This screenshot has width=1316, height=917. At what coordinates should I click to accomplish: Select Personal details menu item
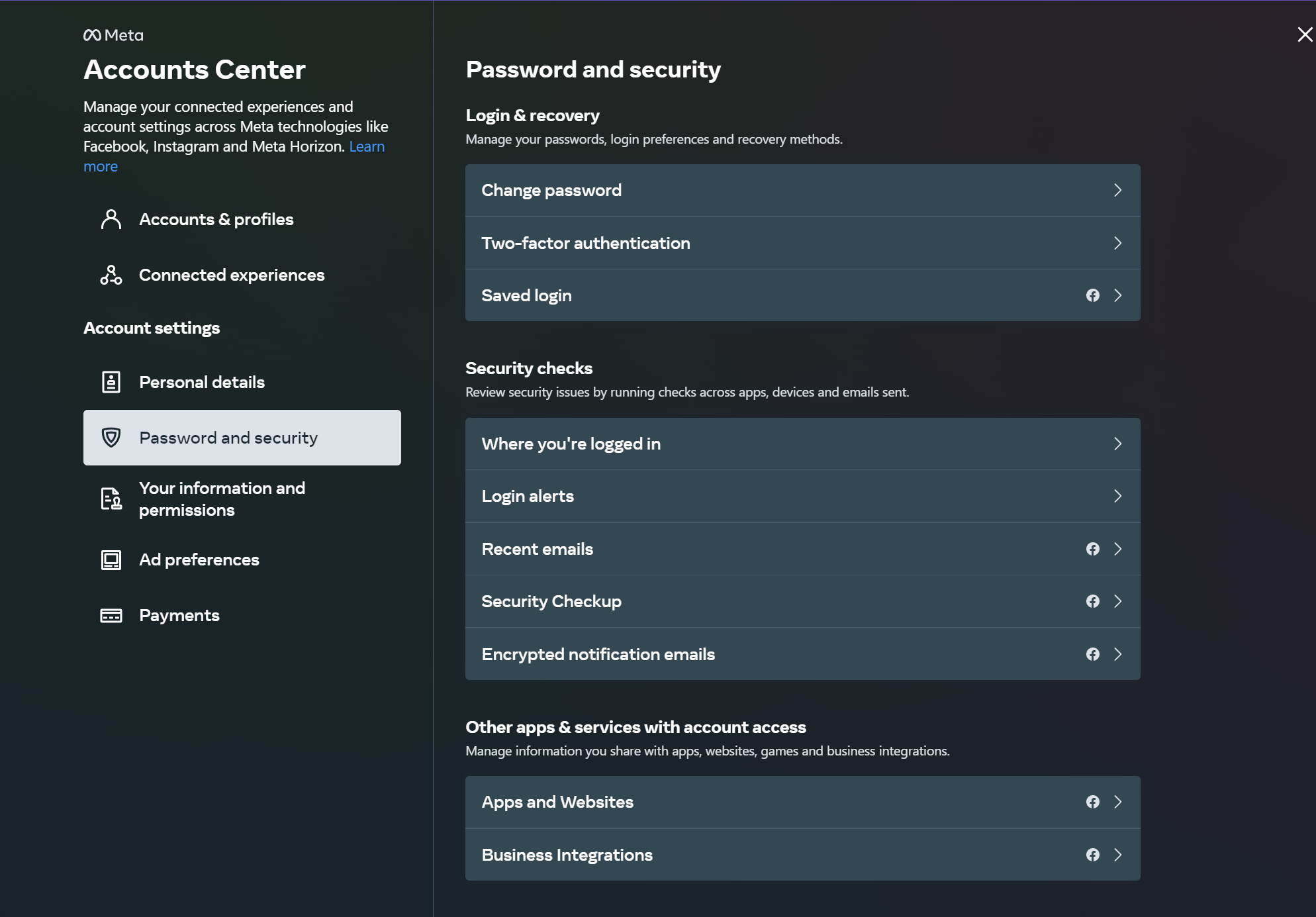tap(242, 382)
